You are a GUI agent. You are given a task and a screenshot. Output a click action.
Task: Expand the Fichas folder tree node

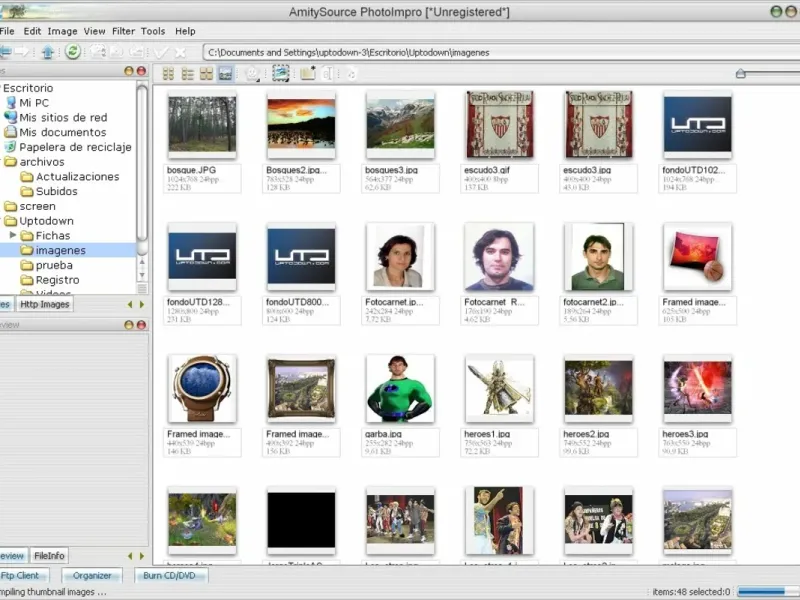coord(13,235)
